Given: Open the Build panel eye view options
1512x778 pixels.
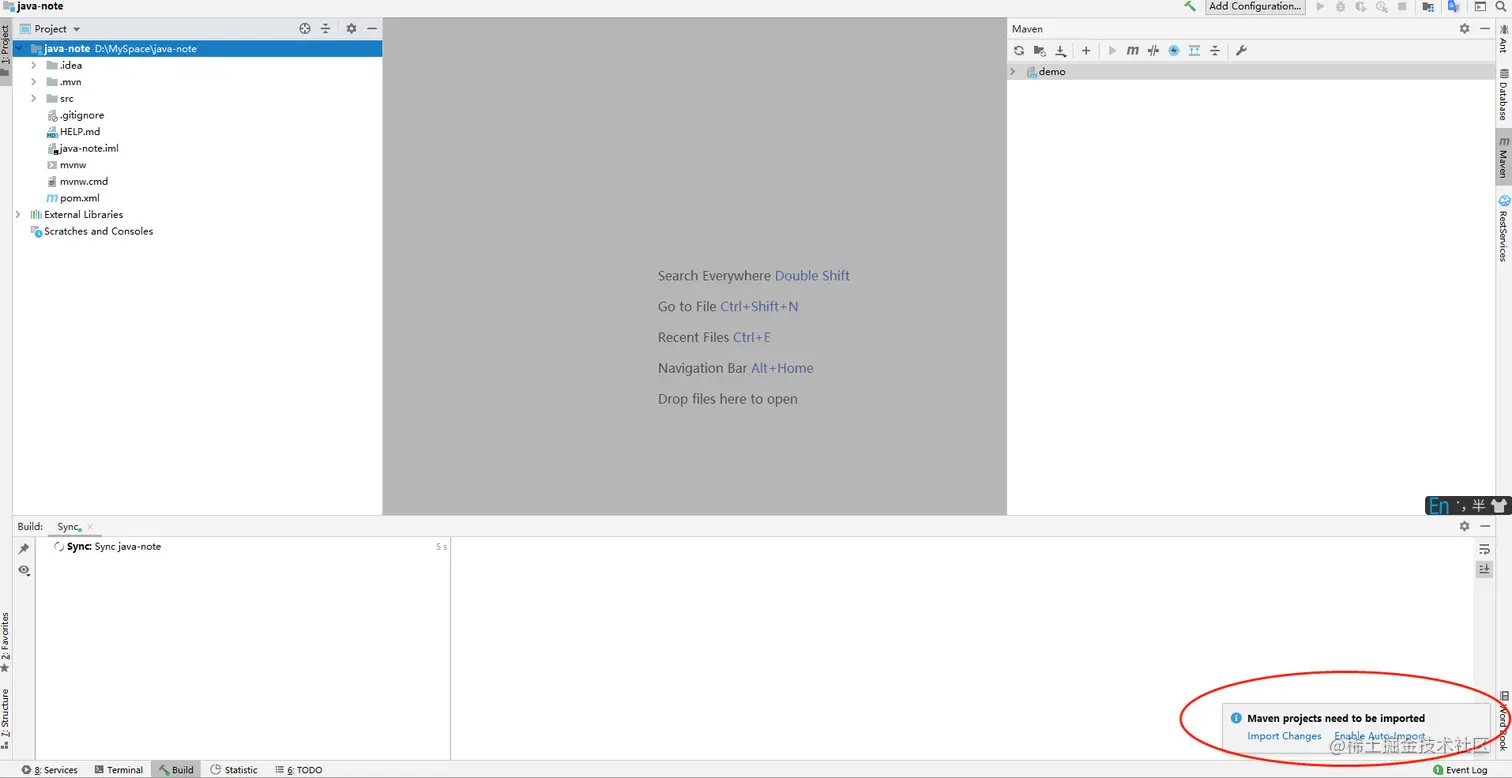Looking at the screenshot, I should coord(24,570).
